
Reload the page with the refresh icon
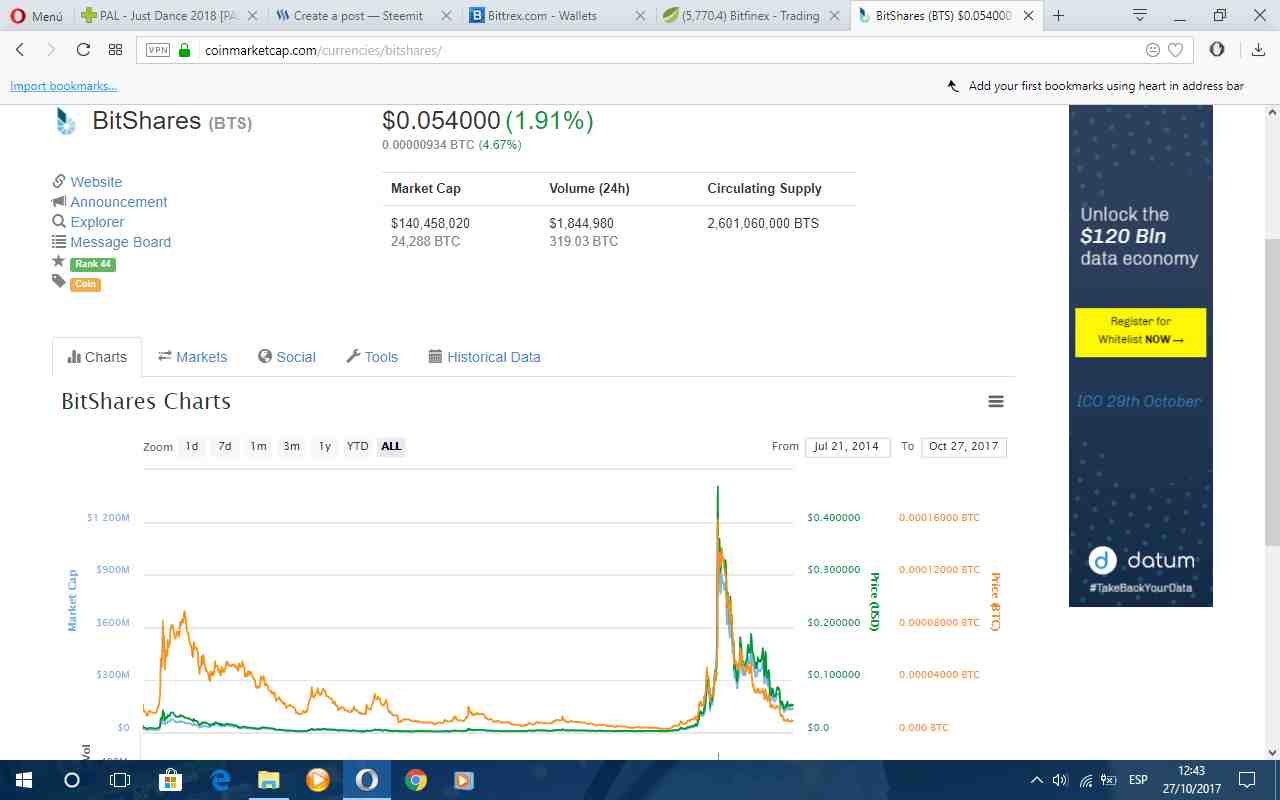(x=83, y=50)
